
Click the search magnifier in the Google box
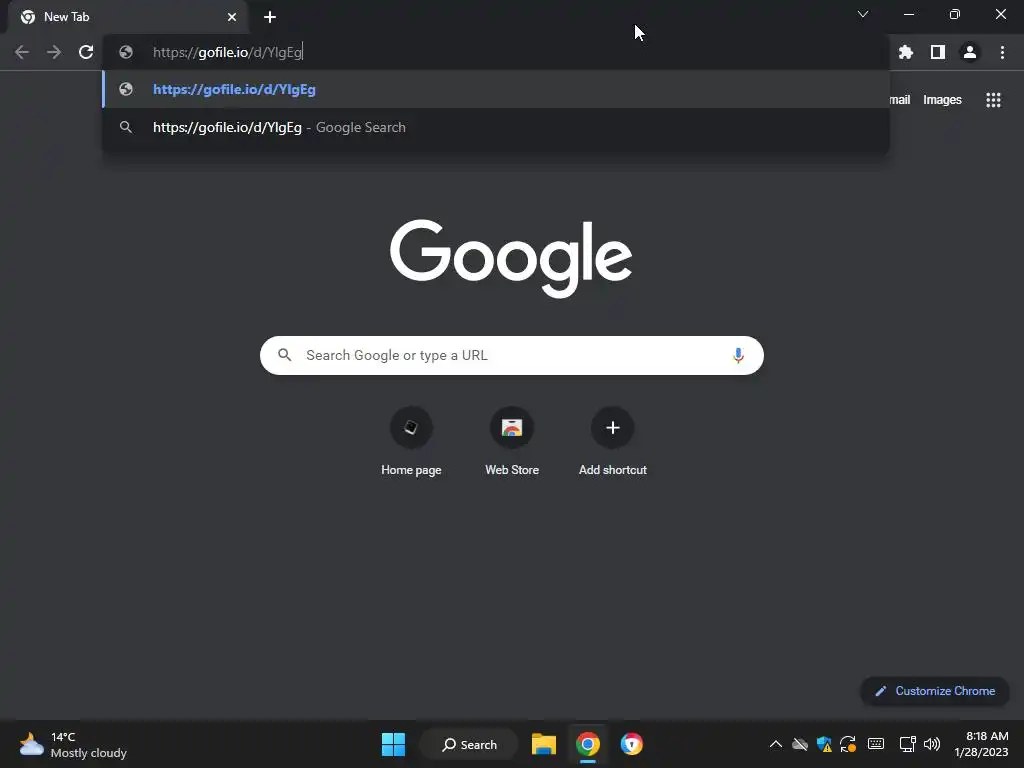(x=284, y=355)
